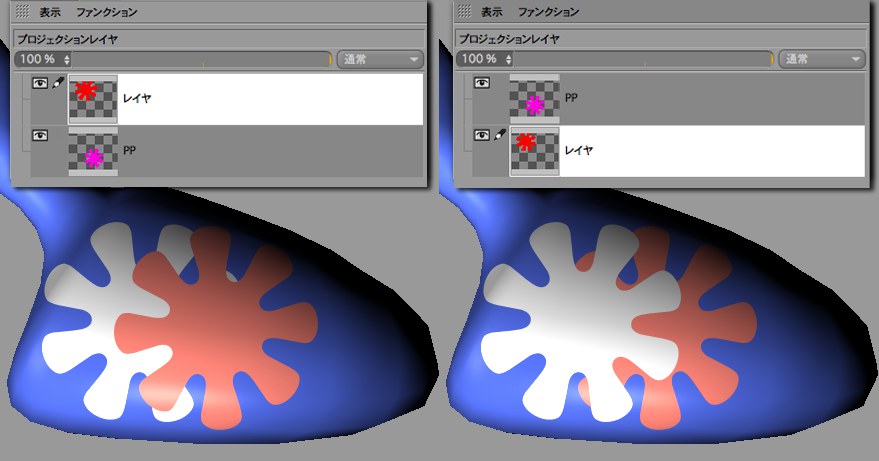Click opacity stepper arrows in left panel
The height and width of the screenshot is (461, 879).
(67, 59)
